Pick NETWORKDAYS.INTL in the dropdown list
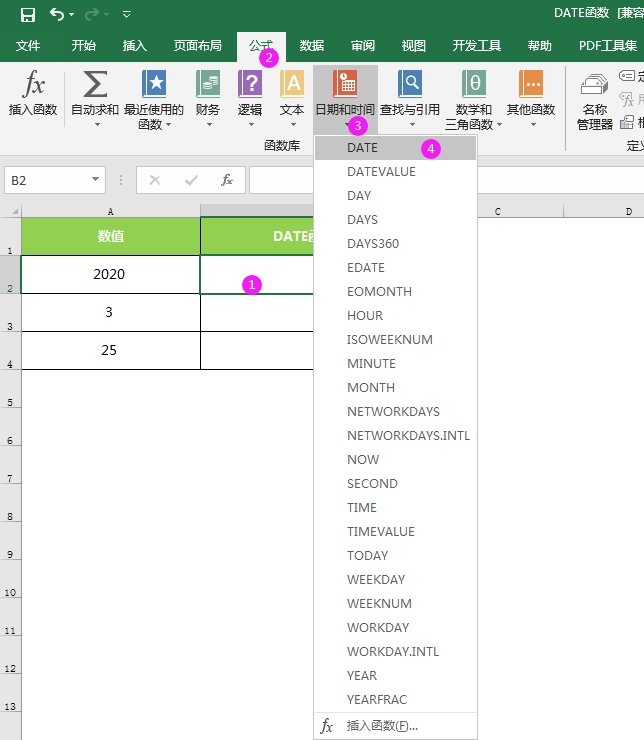Screen dimensions: 644x740 click(x=395, y=436)
